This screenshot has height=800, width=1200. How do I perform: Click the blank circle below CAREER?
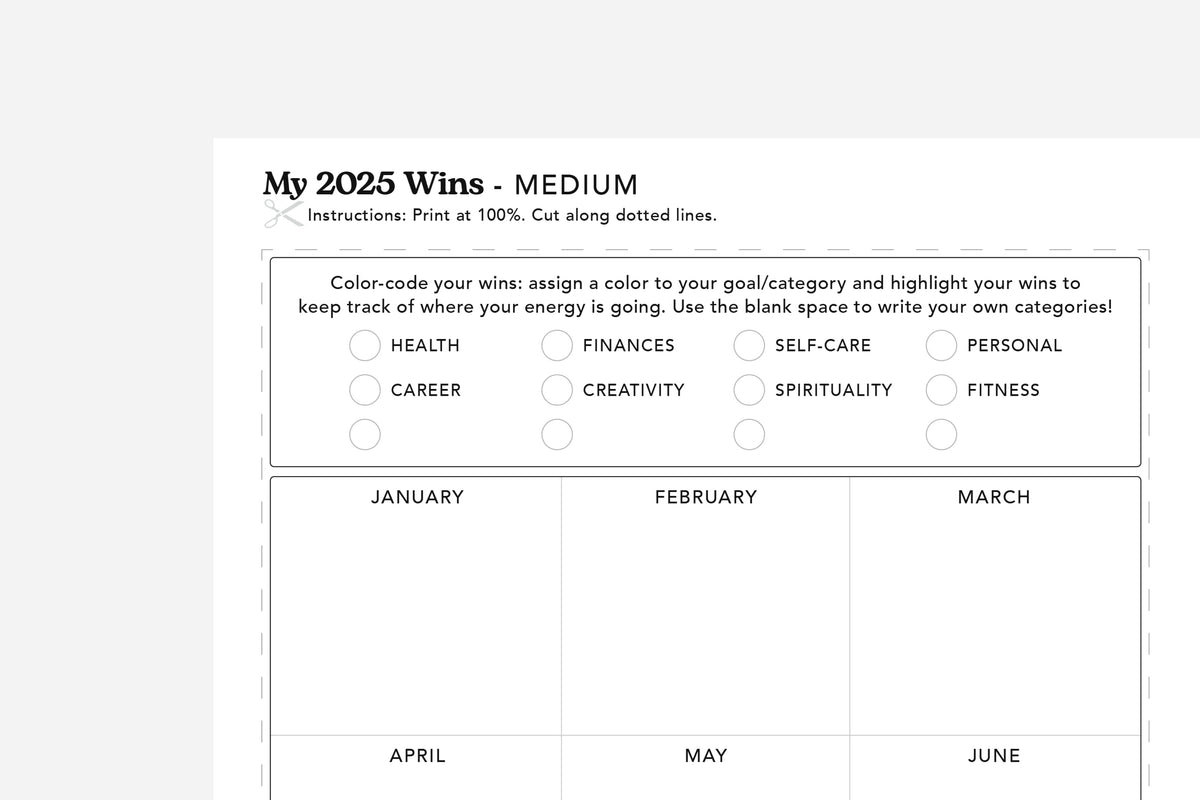click(x=365, y=434)
